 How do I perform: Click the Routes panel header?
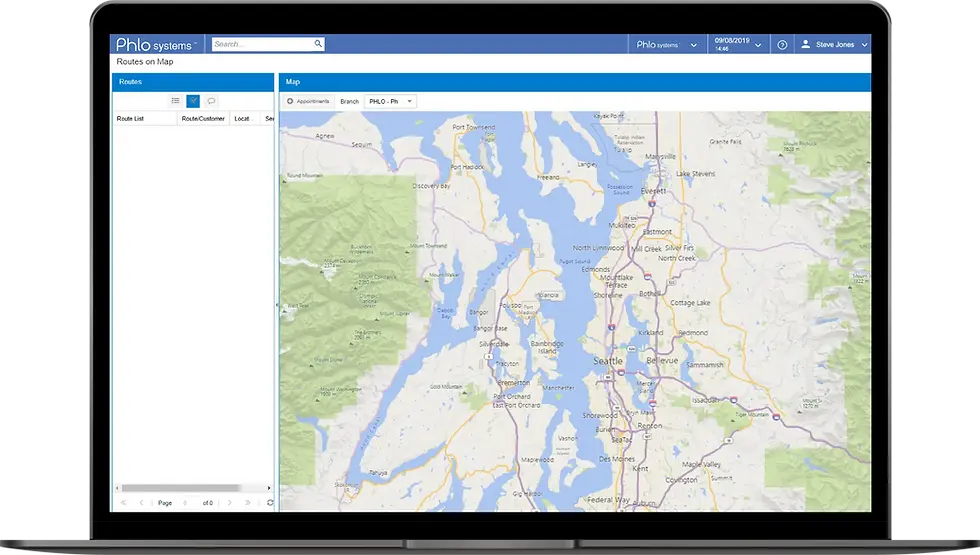click(193, 82)
